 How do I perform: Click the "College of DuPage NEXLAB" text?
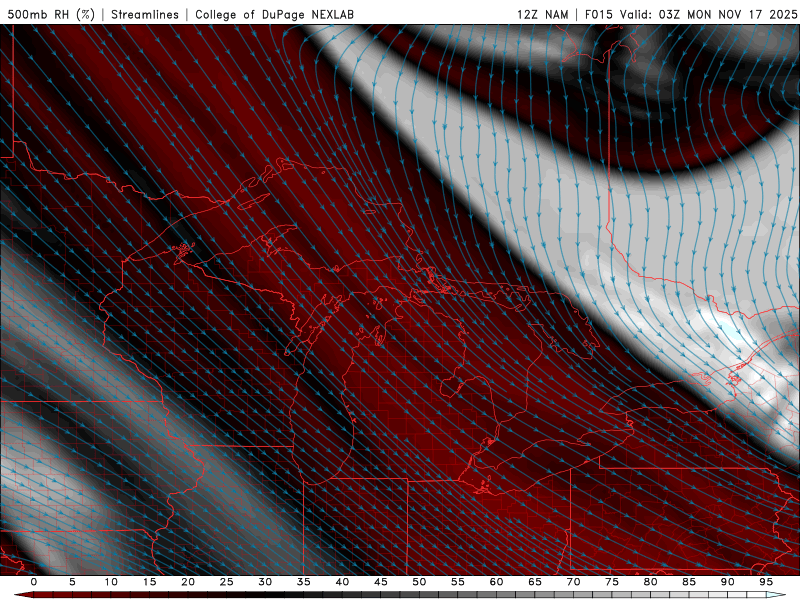[x=274, y=14]
